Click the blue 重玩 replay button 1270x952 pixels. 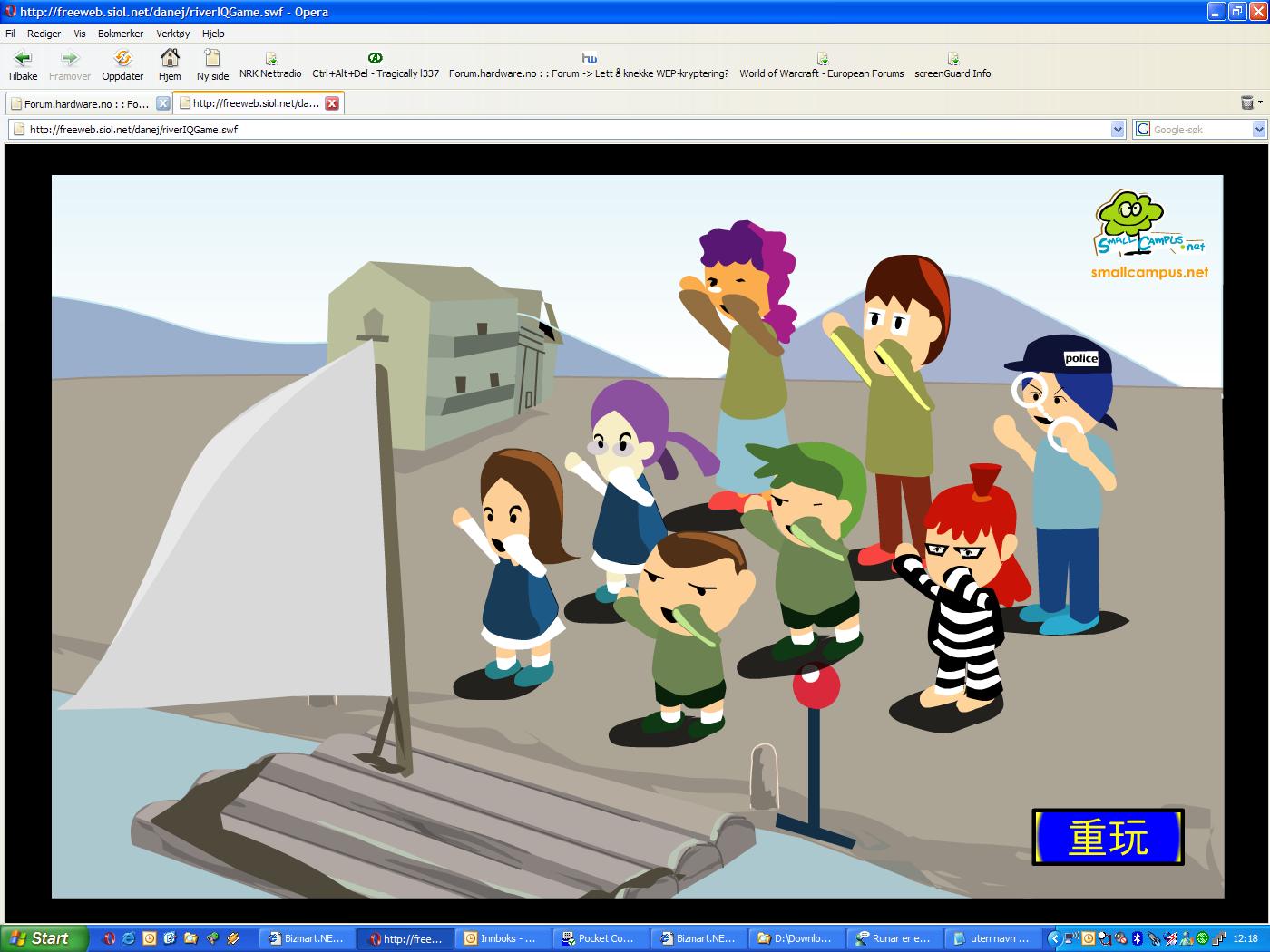click(x=1109, y=836)
